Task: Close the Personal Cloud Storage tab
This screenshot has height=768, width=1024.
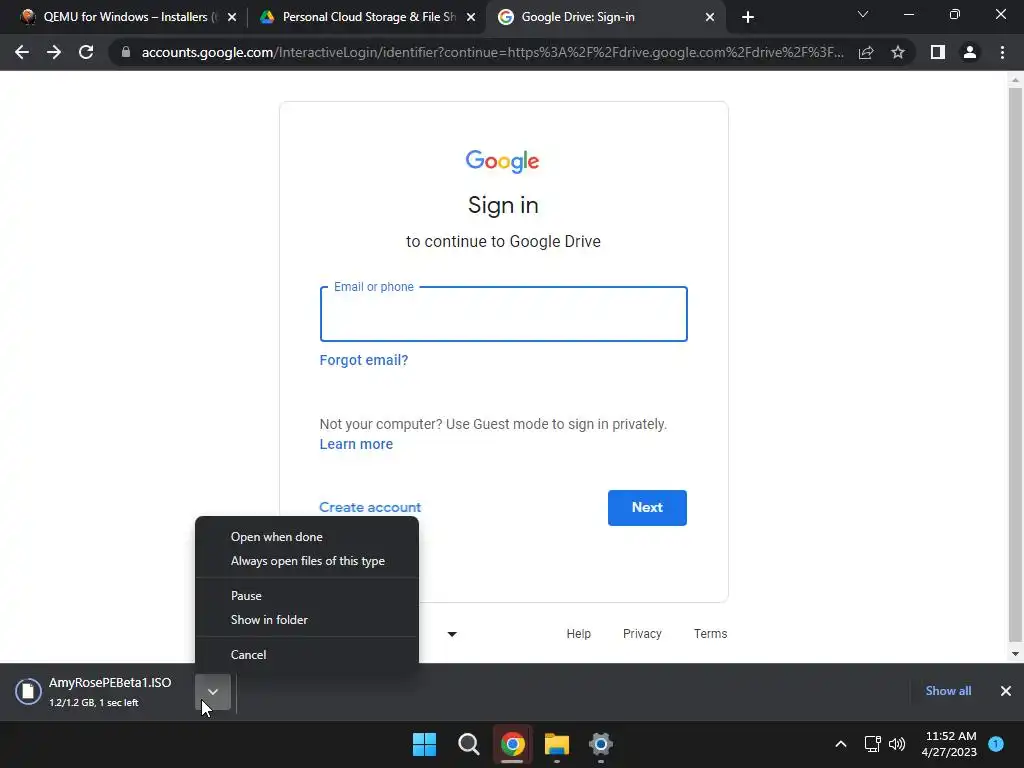Action: tap(471, 17)
